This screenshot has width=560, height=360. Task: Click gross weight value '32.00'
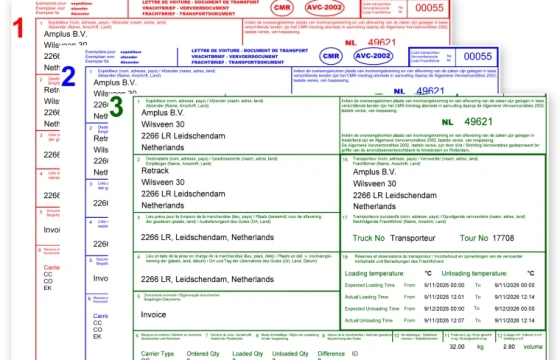coord(457,347)
